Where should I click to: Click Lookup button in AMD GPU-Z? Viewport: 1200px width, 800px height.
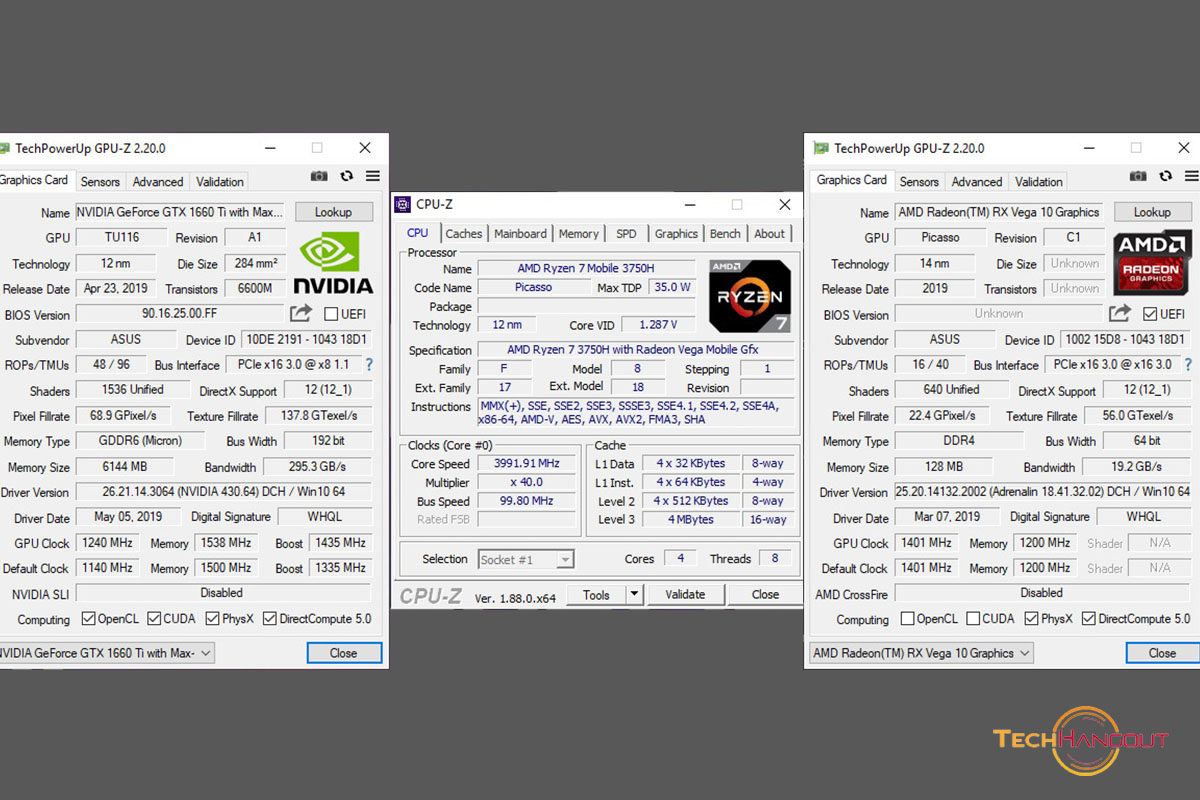pos(1152,212)
